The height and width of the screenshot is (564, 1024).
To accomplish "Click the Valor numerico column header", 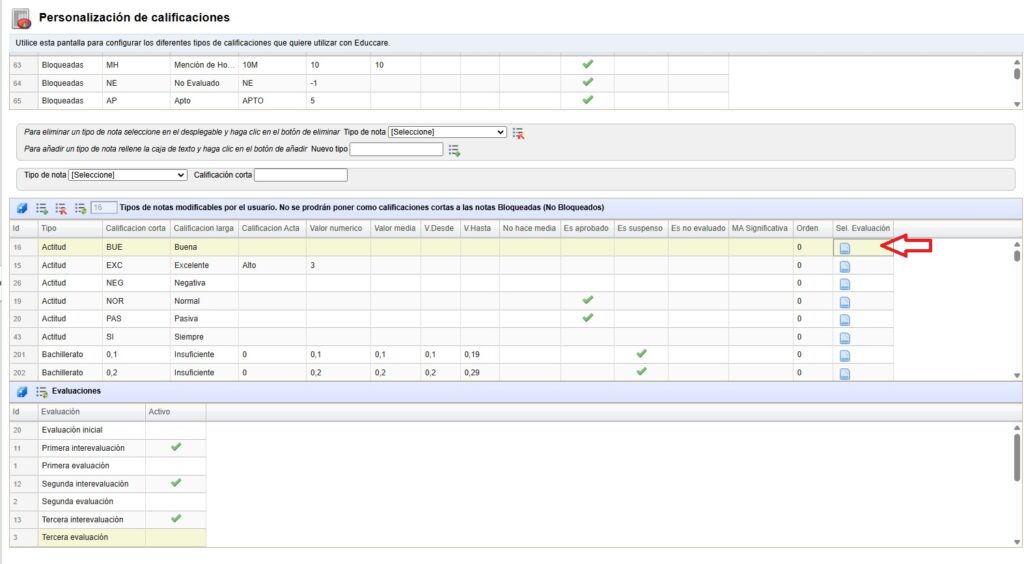I will [336, 228].
